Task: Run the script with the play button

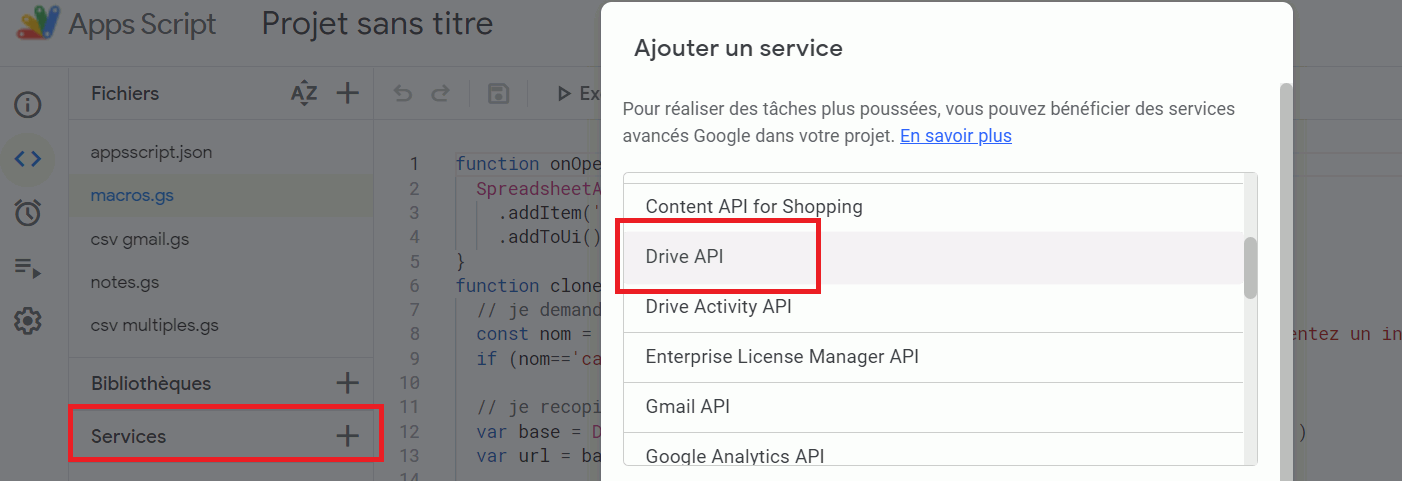Action: tap(563, 94)
